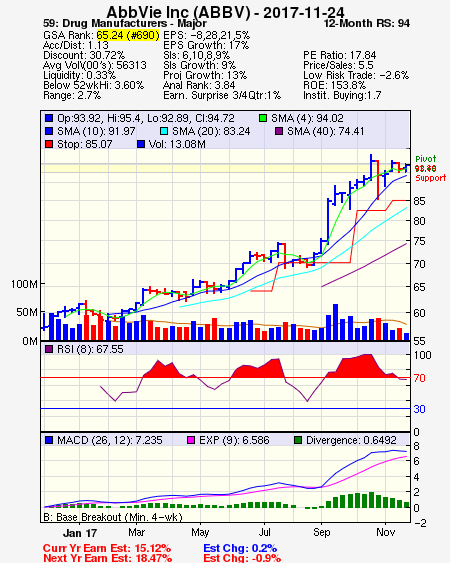Click the SMA (20): 83.24 label

coord(211,131)
